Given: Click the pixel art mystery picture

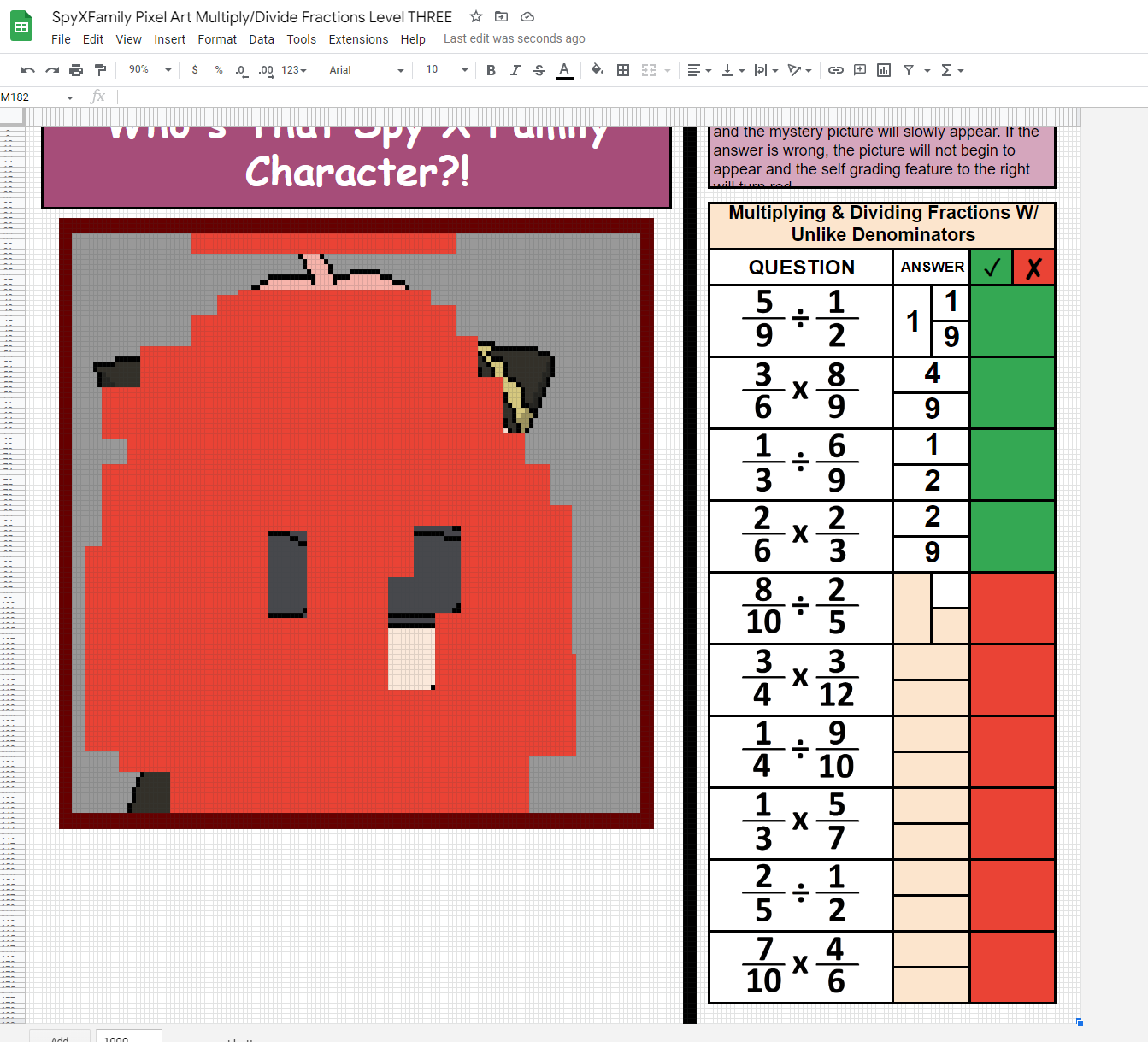Looking at the screenshot, I should [x=356, y=523].
